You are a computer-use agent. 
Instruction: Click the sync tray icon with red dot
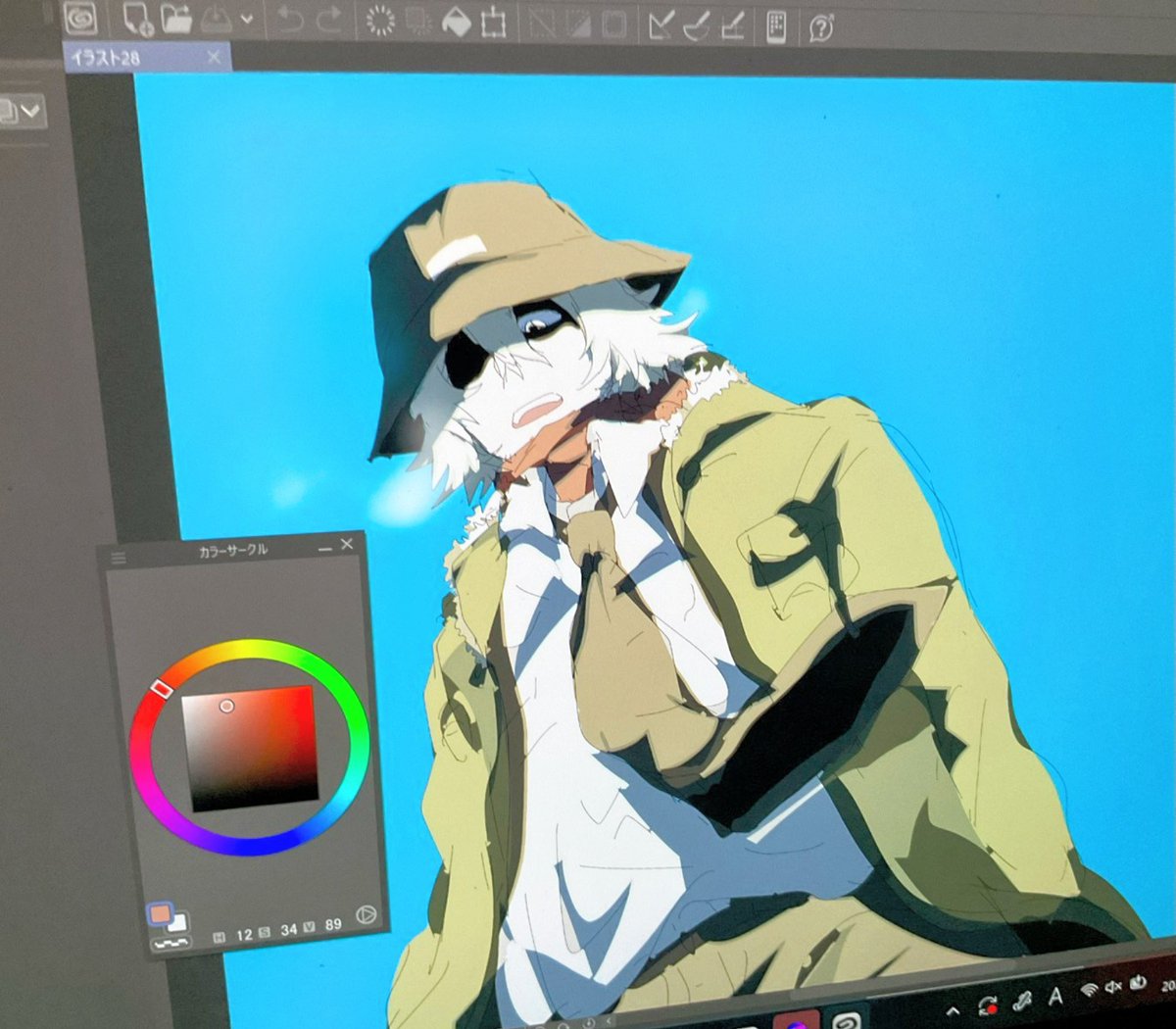coord(988,1006)
